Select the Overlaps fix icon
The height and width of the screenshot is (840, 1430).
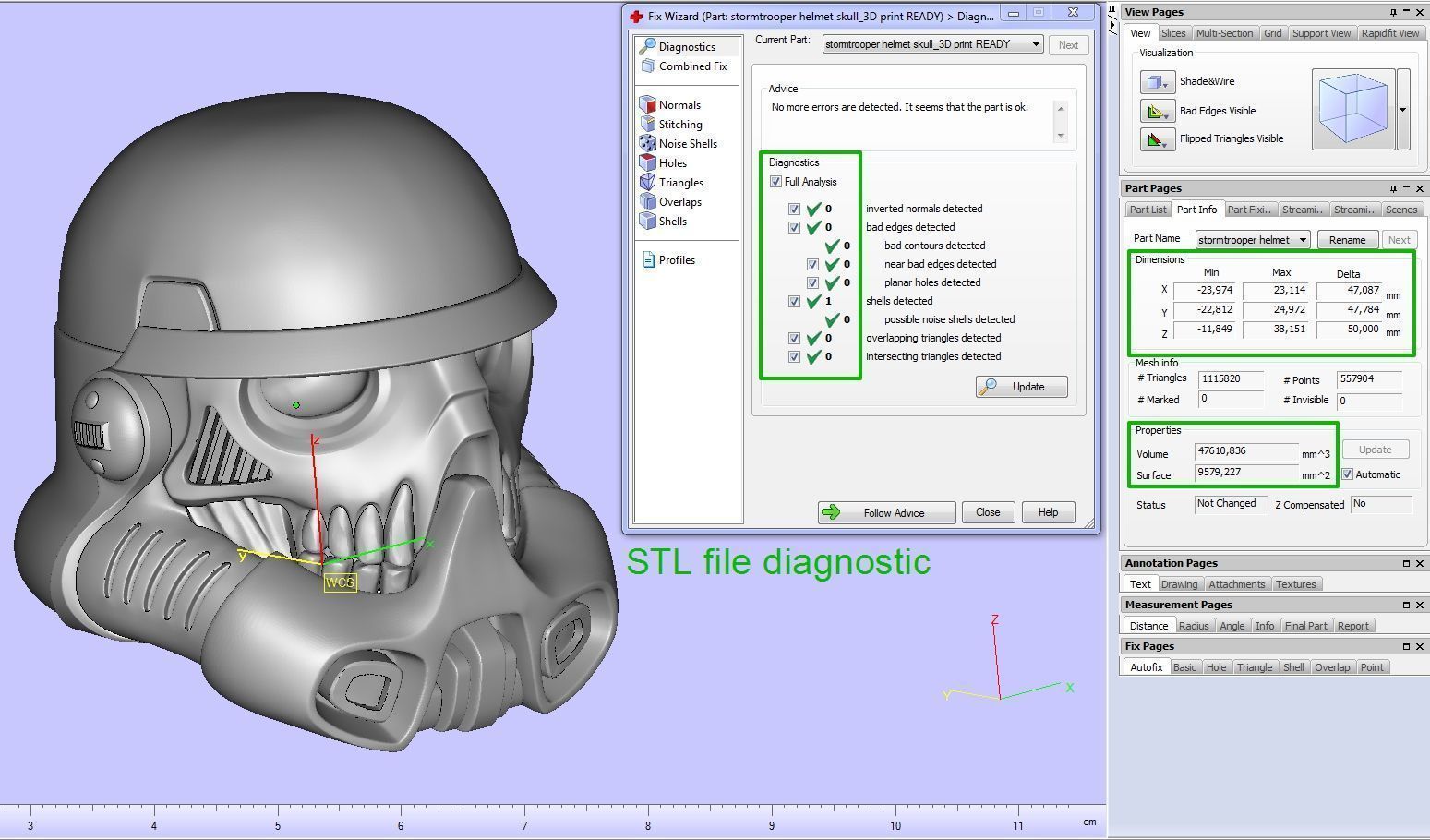[647, 201]
